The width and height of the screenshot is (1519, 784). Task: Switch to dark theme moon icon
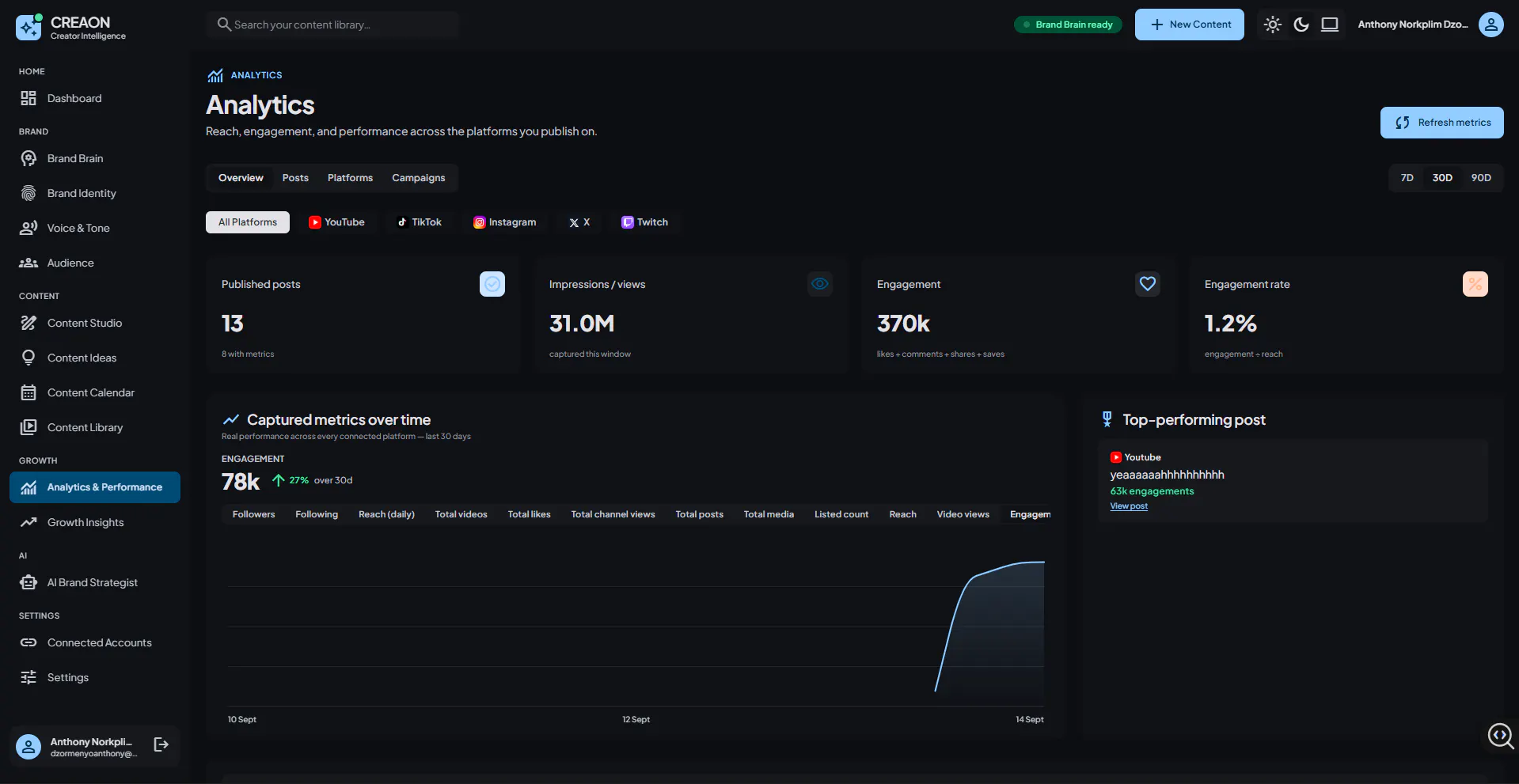point(1301,25)
